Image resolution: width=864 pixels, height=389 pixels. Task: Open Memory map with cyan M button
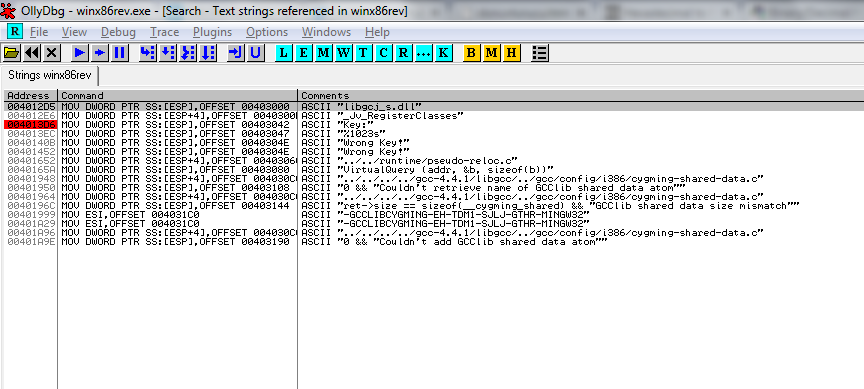click(323, 52)
